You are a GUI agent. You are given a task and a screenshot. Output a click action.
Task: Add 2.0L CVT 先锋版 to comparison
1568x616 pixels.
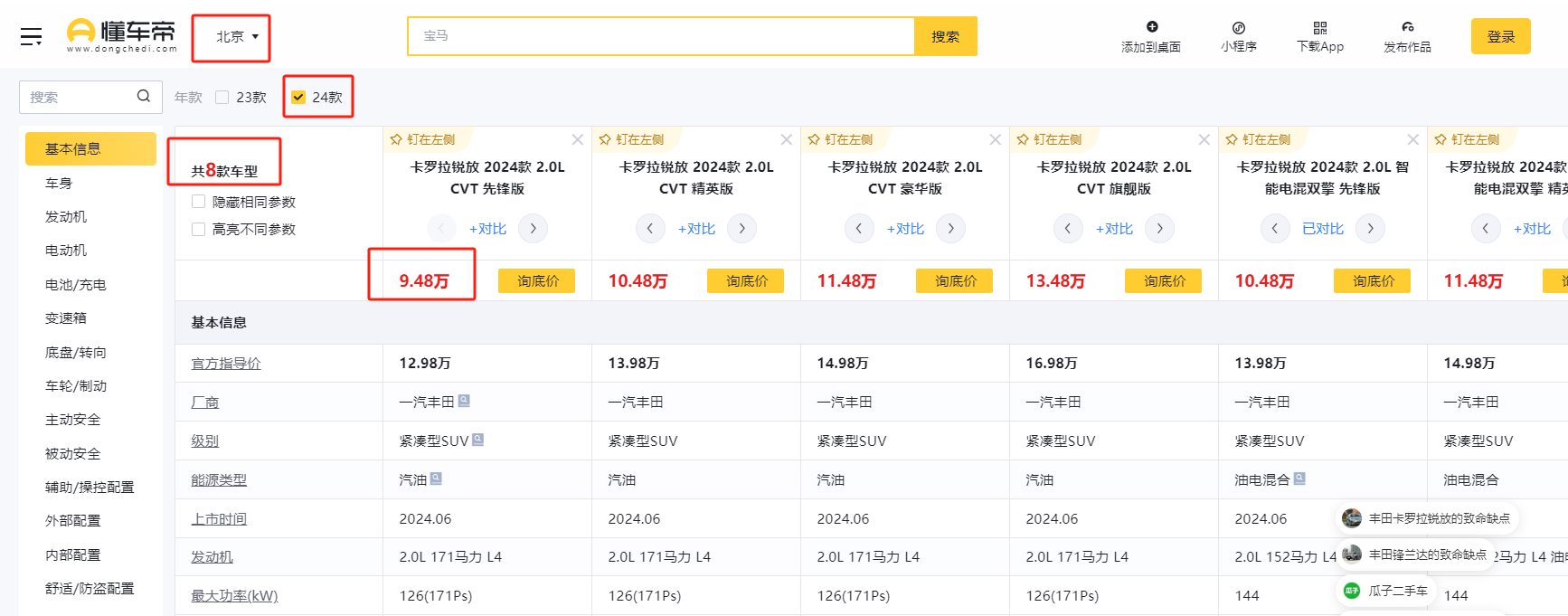pos(488,229)
